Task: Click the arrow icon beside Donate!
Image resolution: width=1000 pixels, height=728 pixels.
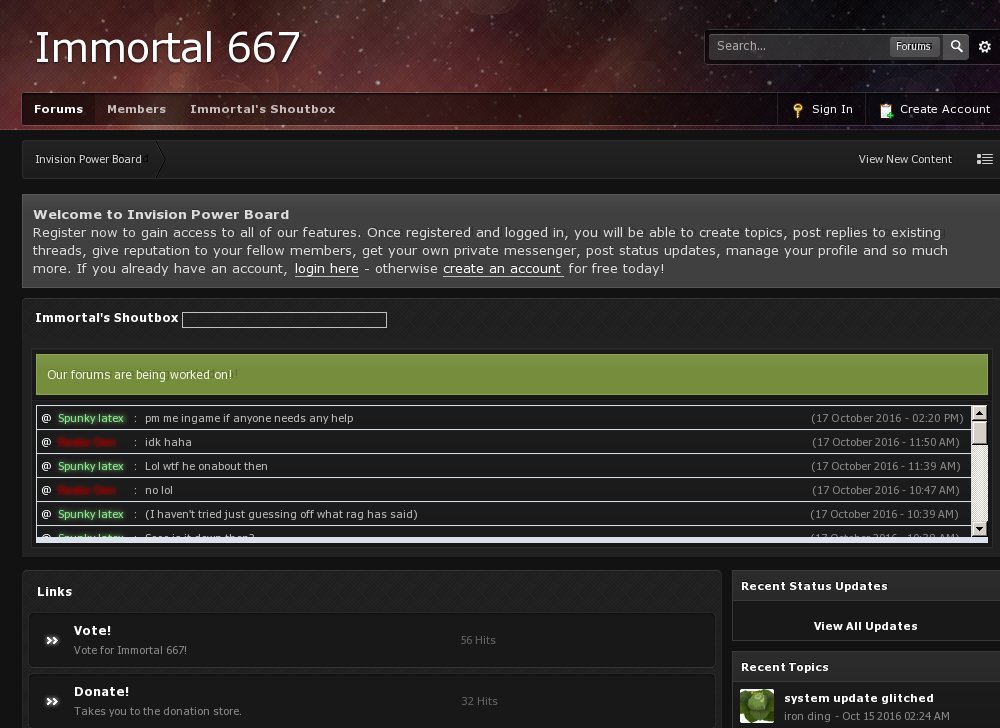Action: [52, 701]
